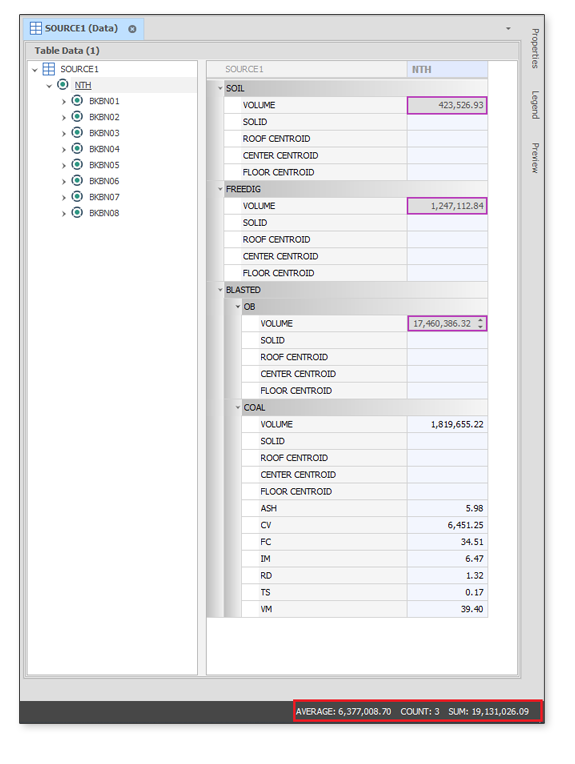Collapse the FREEDIG group
575x764 pixels.
click(220, 189)
